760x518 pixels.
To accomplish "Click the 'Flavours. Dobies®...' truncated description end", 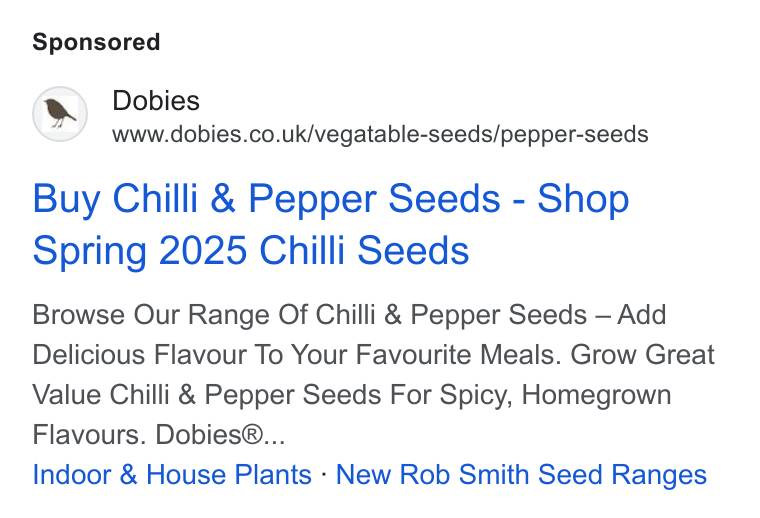I will coord(158,435).
